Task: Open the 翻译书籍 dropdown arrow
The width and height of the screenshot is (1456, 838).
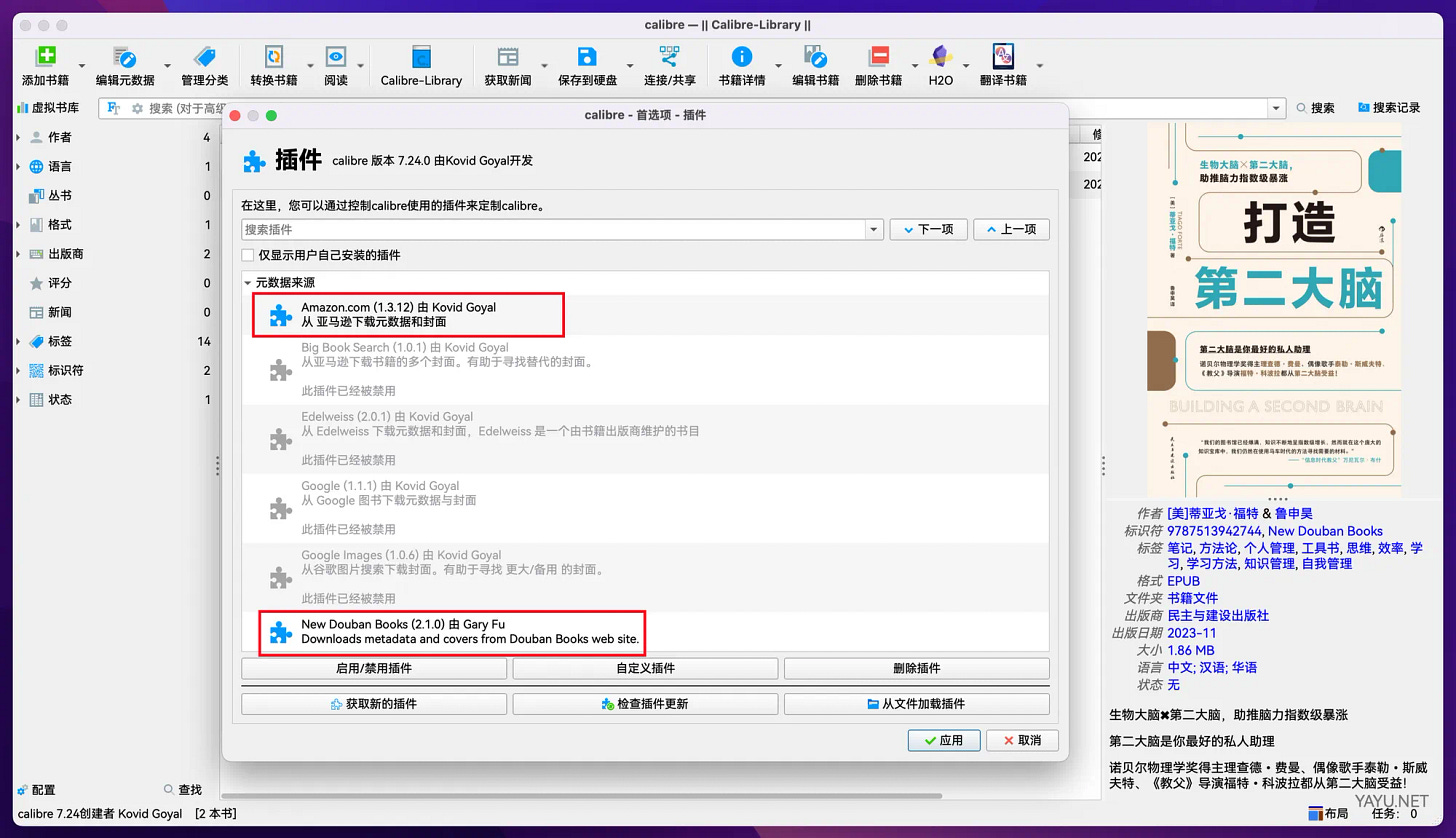Action: coord(1040,67)
